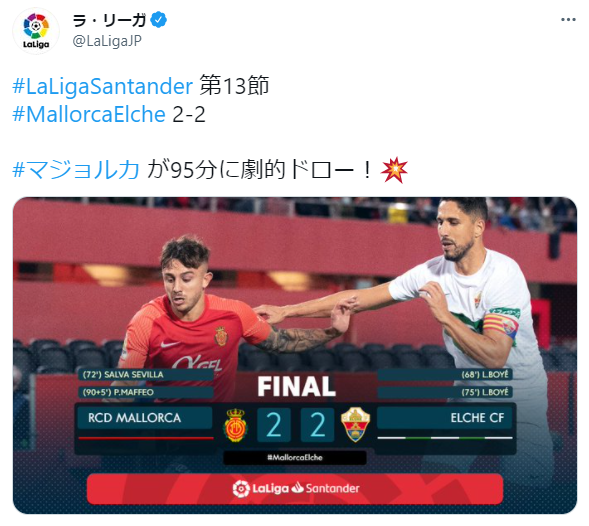Click the #MallorcaElche tag inside the image

(x=295, y=458)
